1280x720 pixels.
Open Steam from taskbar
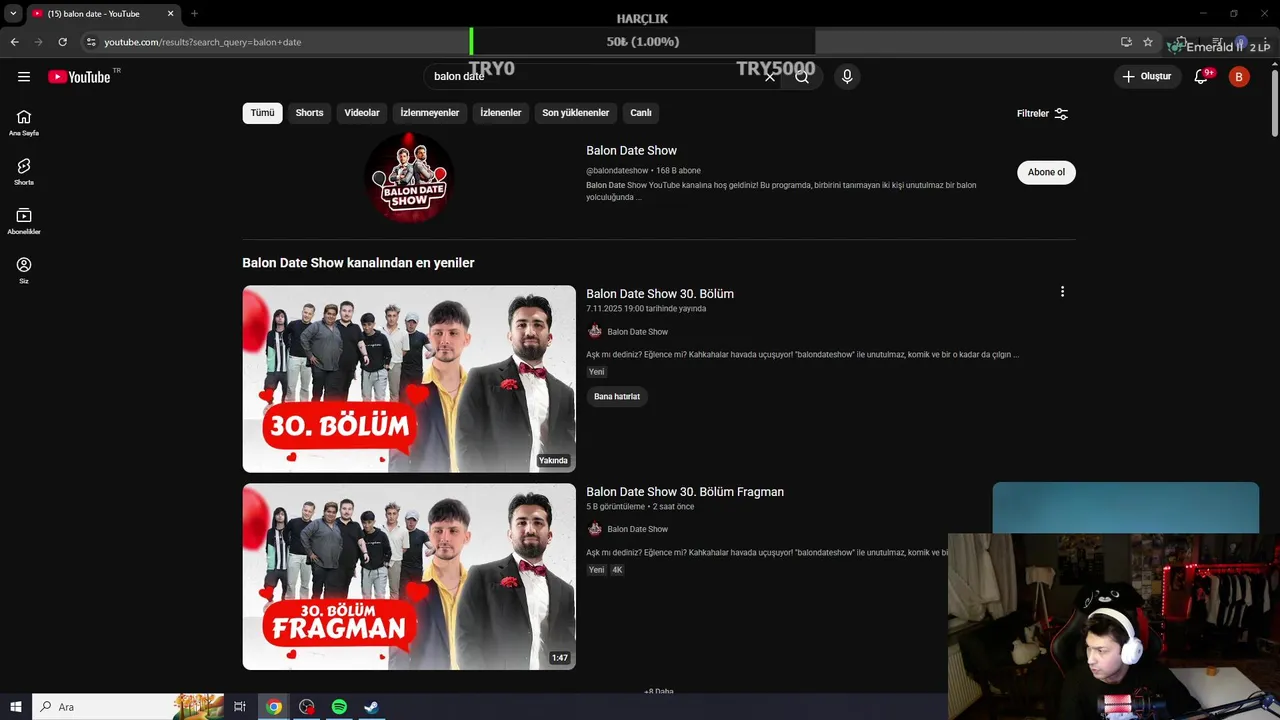[x=371, y=707]
